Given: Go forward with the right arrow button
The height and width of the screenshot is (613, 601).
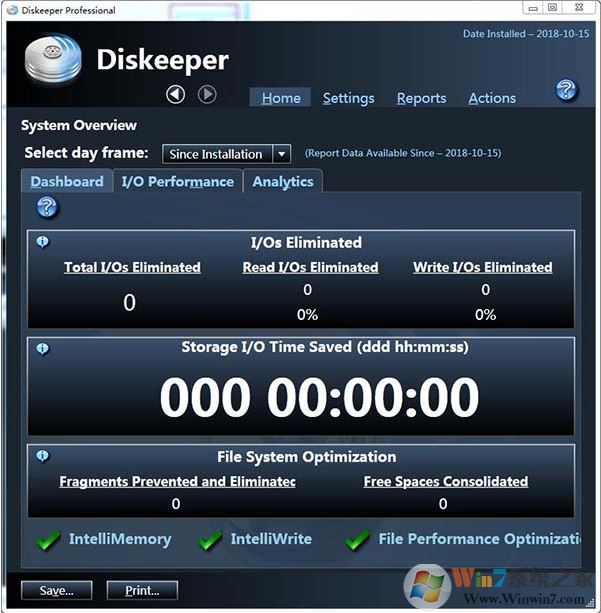Looking at the screenshot, I should [x=207, y=95].
